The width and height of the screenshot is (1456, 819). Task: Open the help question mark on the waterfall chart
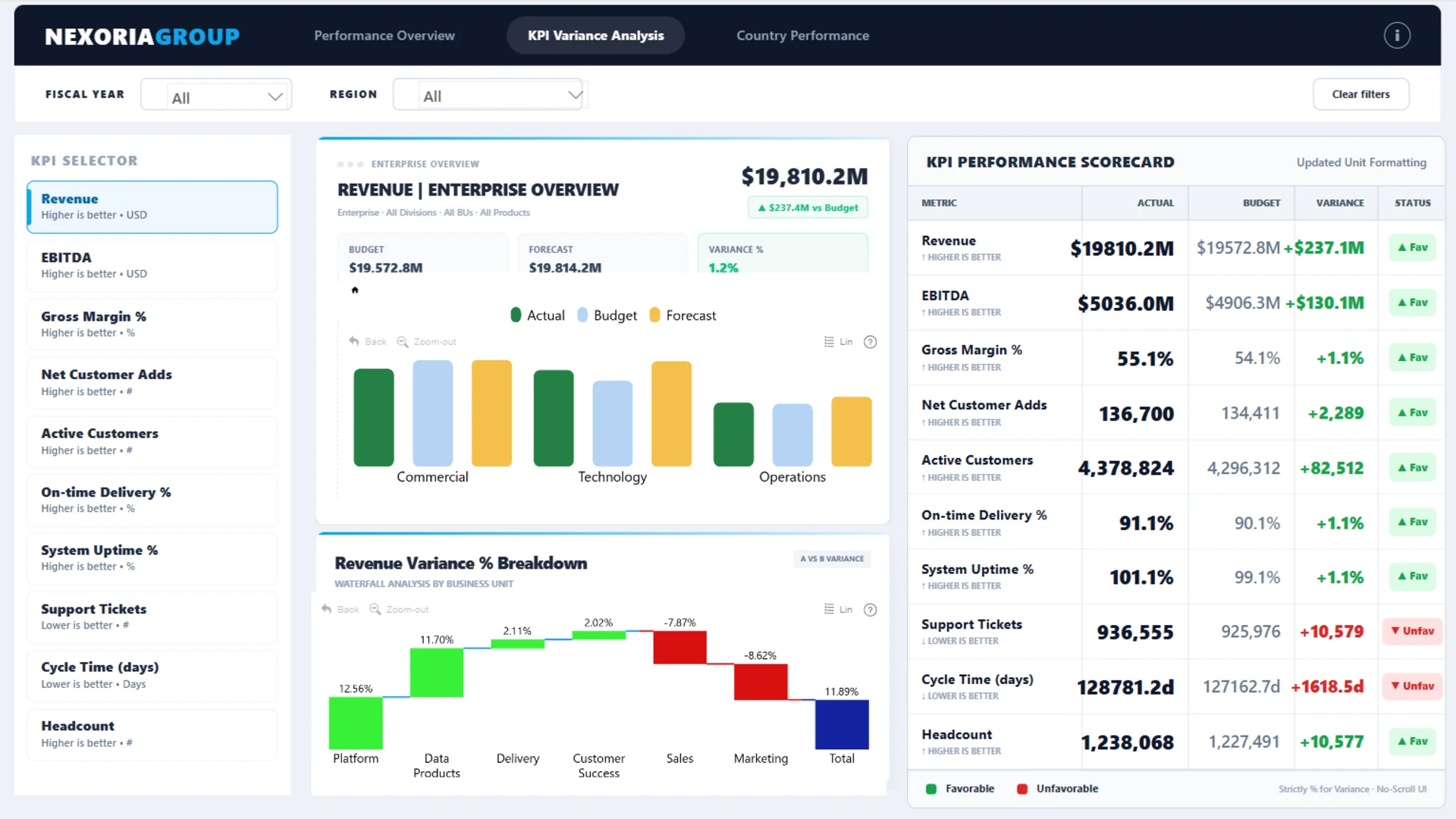[870, 610]
